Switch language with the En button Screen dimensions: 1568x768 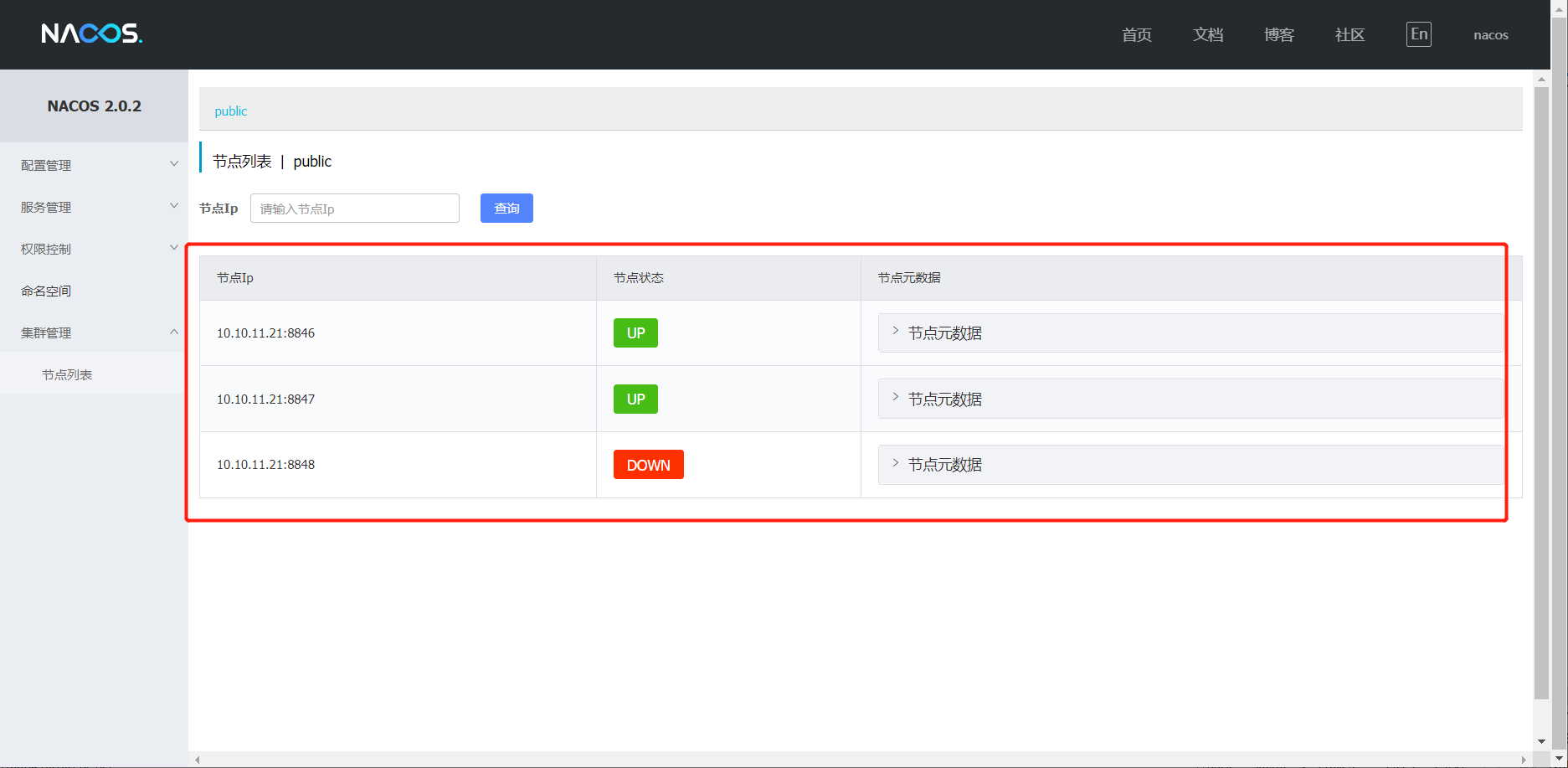pos(1418,34)
